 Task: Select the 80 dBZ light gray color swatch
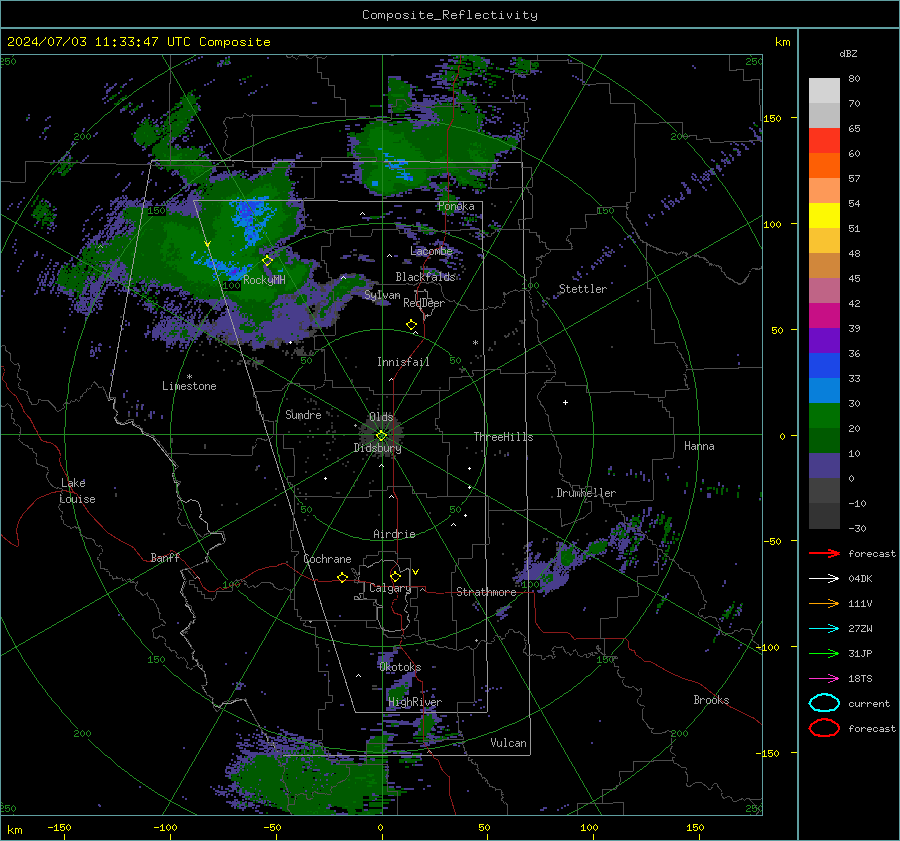pos(824,91)
